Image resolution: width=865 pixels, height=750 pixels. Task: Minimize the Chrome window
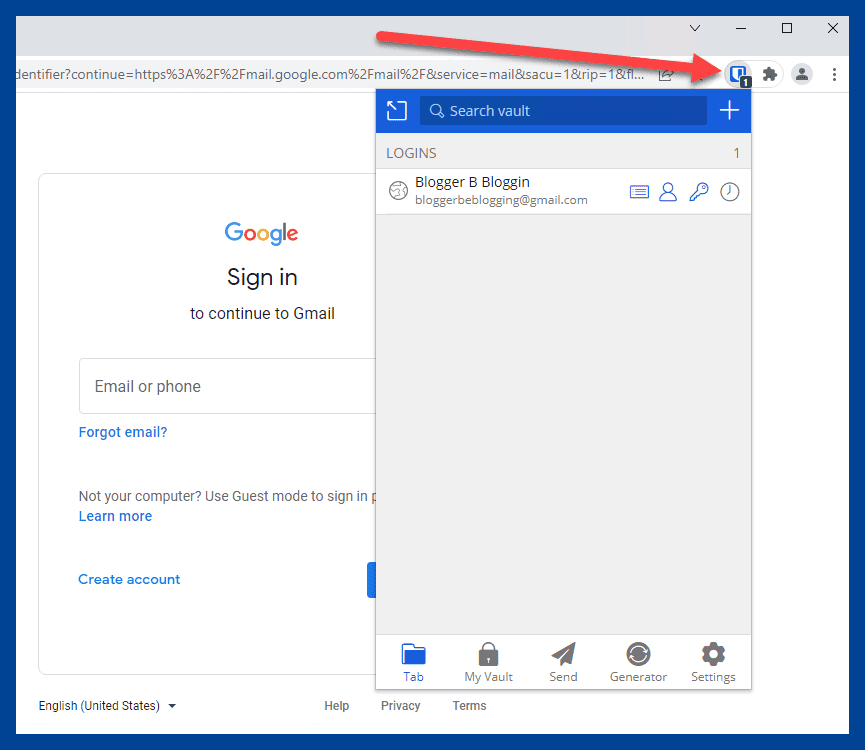click(741, 28)
